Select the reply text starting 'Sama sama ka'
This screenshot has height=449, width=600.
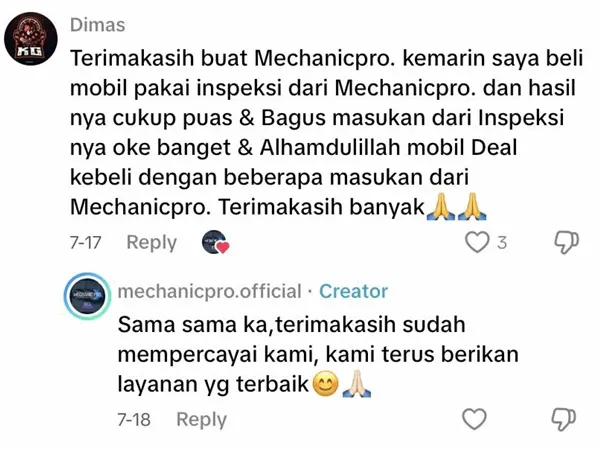pos(318,354)
